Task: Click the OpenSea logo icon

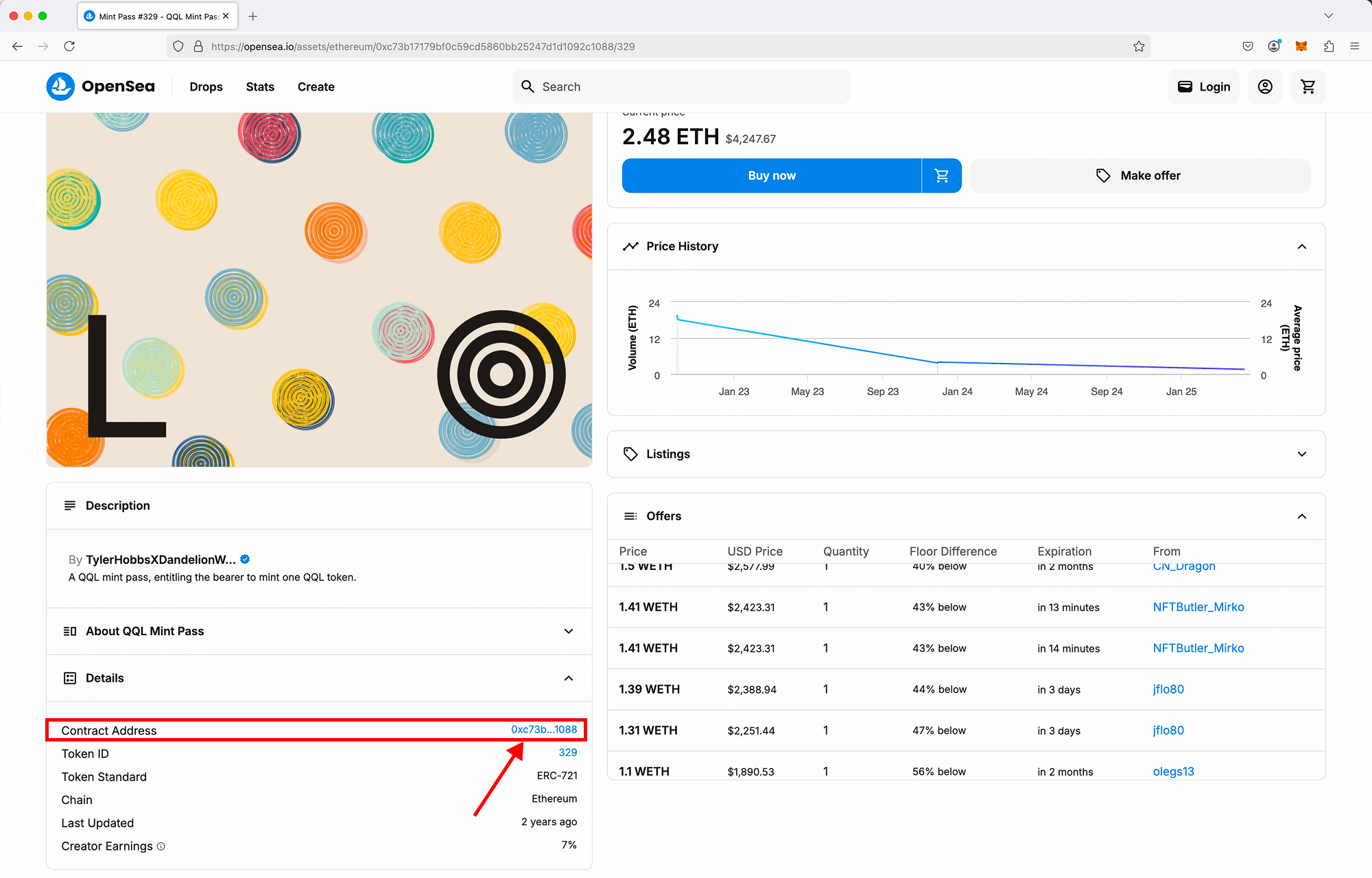Action: pyautogui.click(x=60, y=86)
